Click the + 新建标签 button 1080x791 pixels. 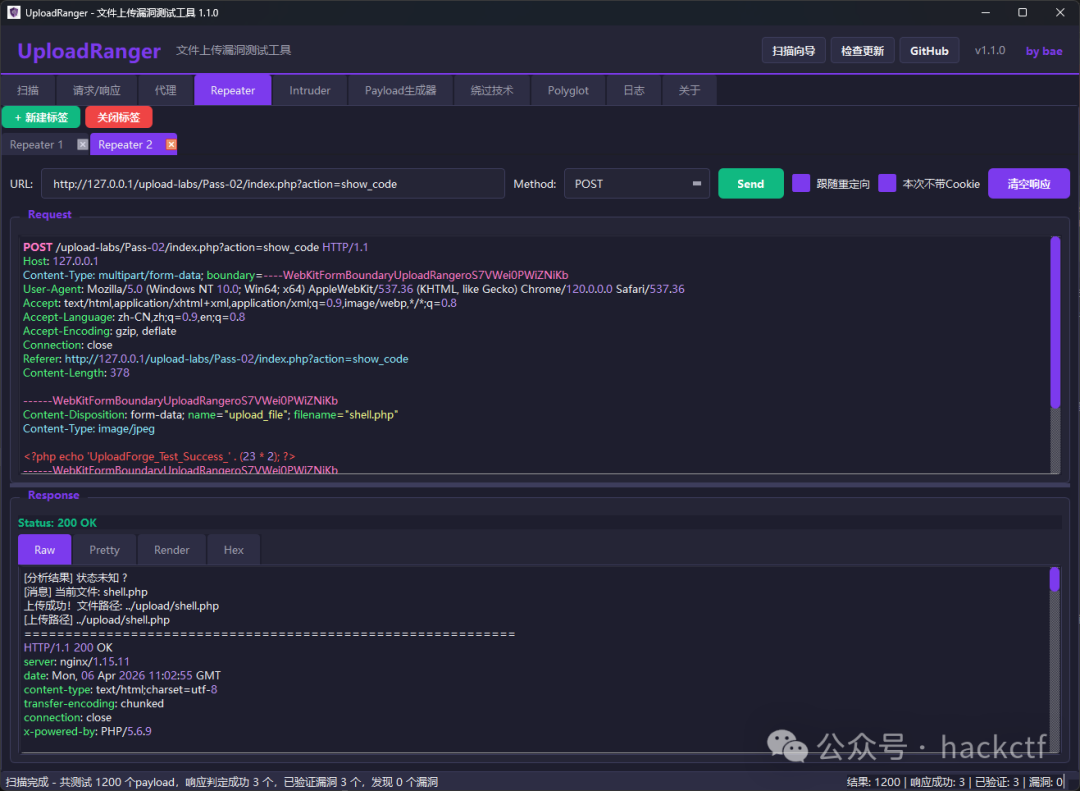click(x=41, y=117)
